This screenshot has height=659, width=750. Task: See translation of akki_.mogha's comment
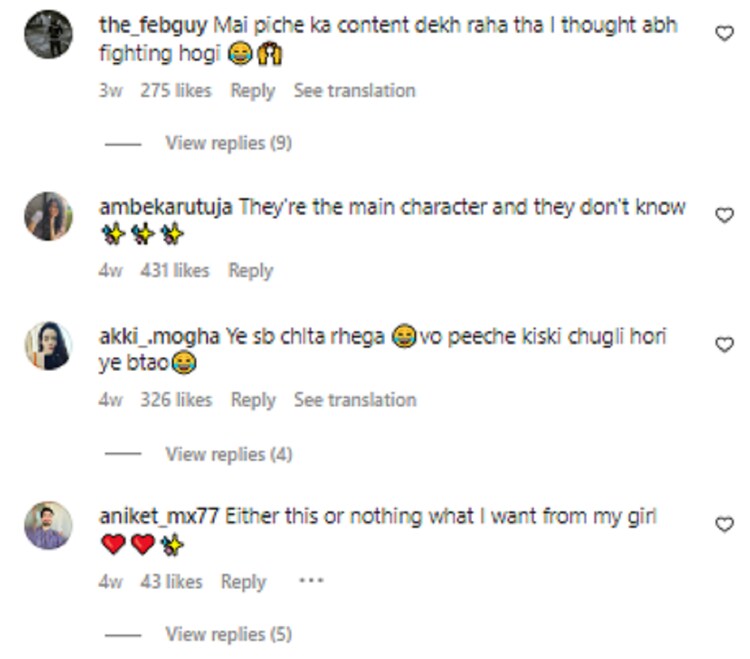(355, 400)
